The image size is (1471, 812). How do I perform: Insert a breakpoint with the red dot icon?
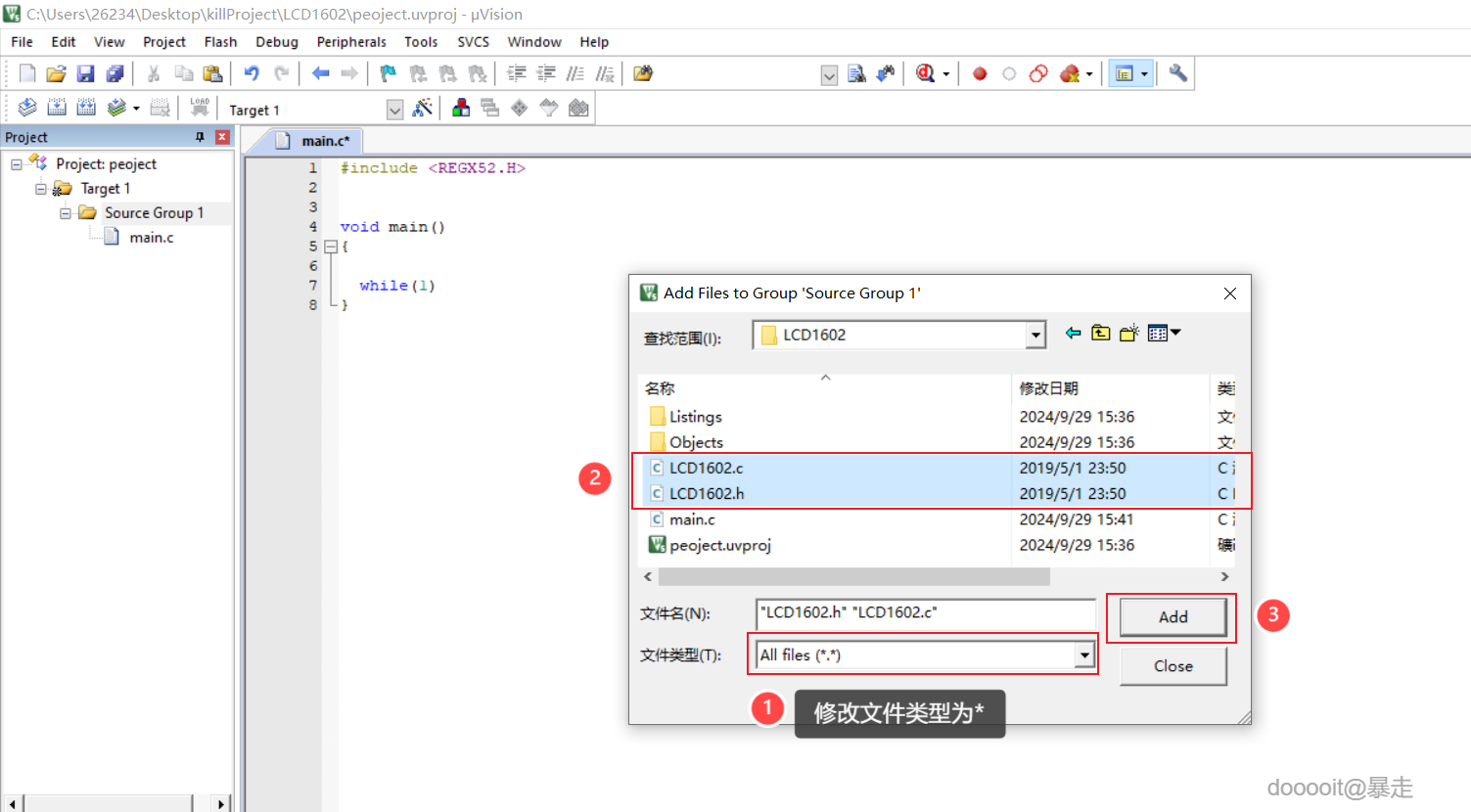(x=980, y=73)
